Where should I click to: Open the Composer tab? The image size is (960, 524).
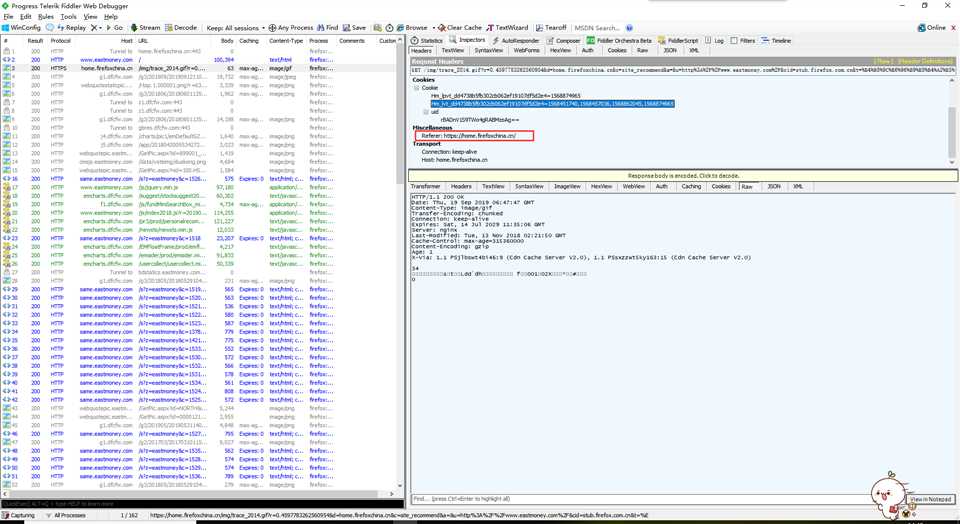pyautogui.click(x=563, y=41)
